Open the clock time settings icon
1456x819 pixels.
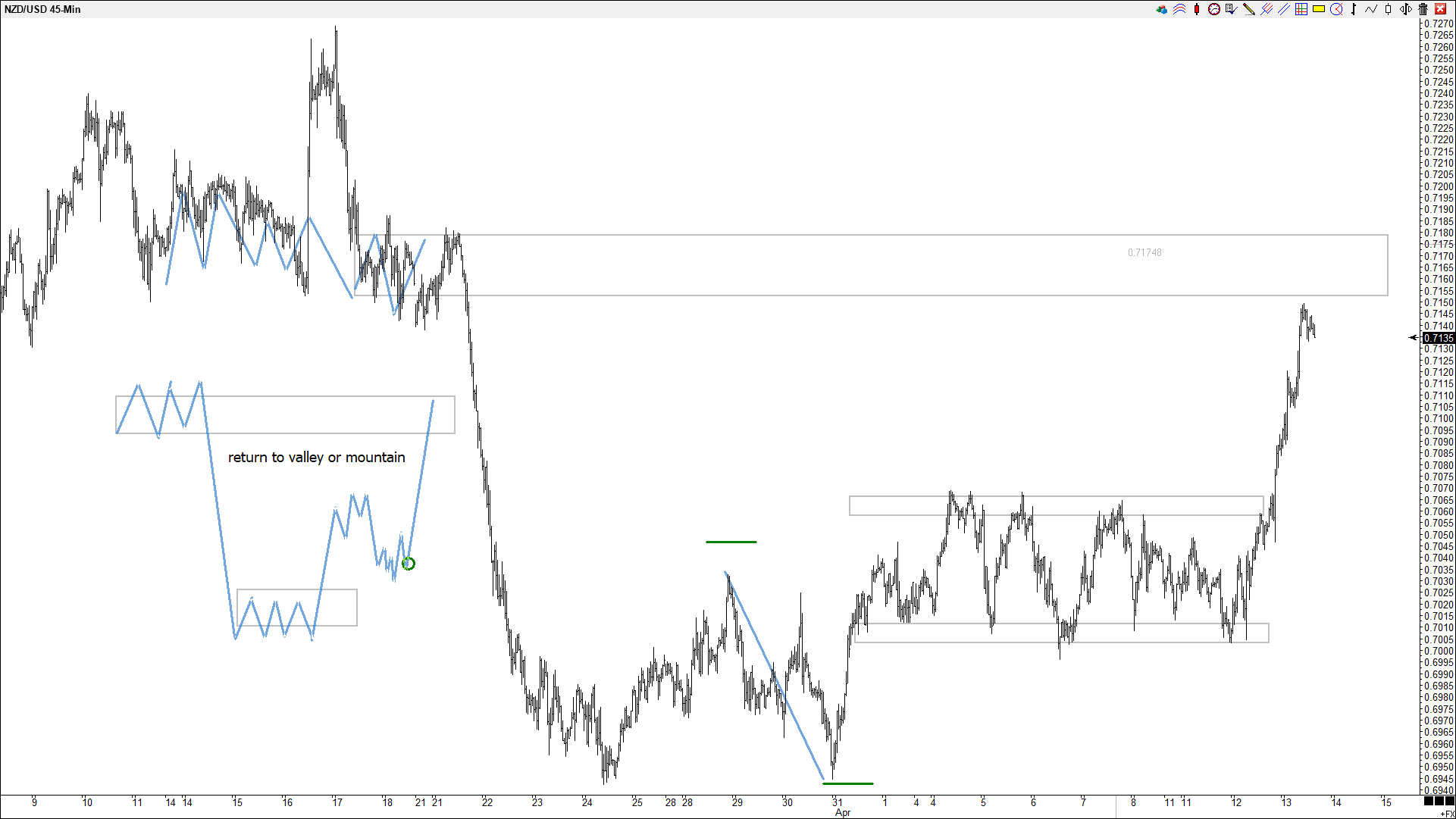pyautogui.click(x=1214, y=9)
